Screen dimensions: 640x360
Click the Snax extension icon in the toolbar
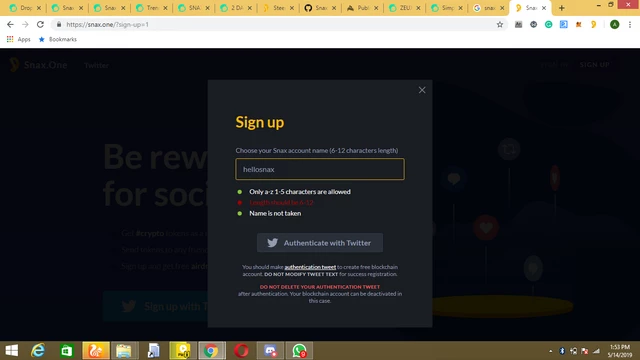[593, 24]
